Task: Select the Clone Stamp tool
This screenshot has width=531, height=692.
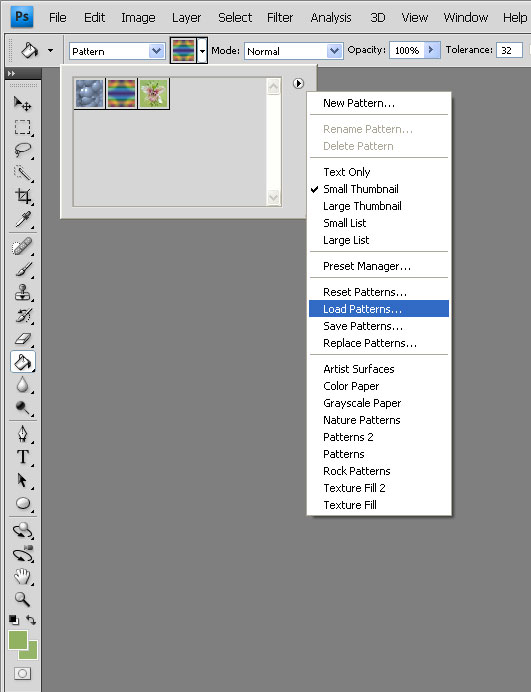Action: pyautogui.click(x=23, y=293)
